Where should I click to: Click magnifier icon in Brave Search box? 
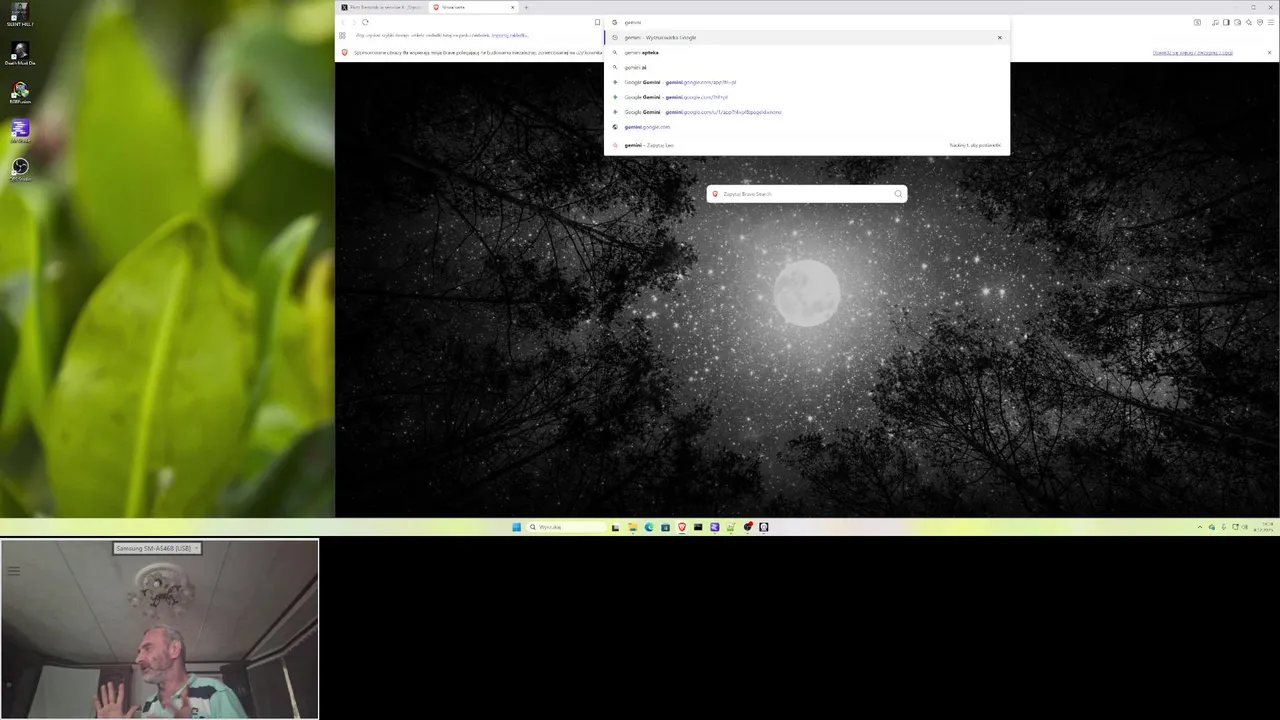point(898,194)
